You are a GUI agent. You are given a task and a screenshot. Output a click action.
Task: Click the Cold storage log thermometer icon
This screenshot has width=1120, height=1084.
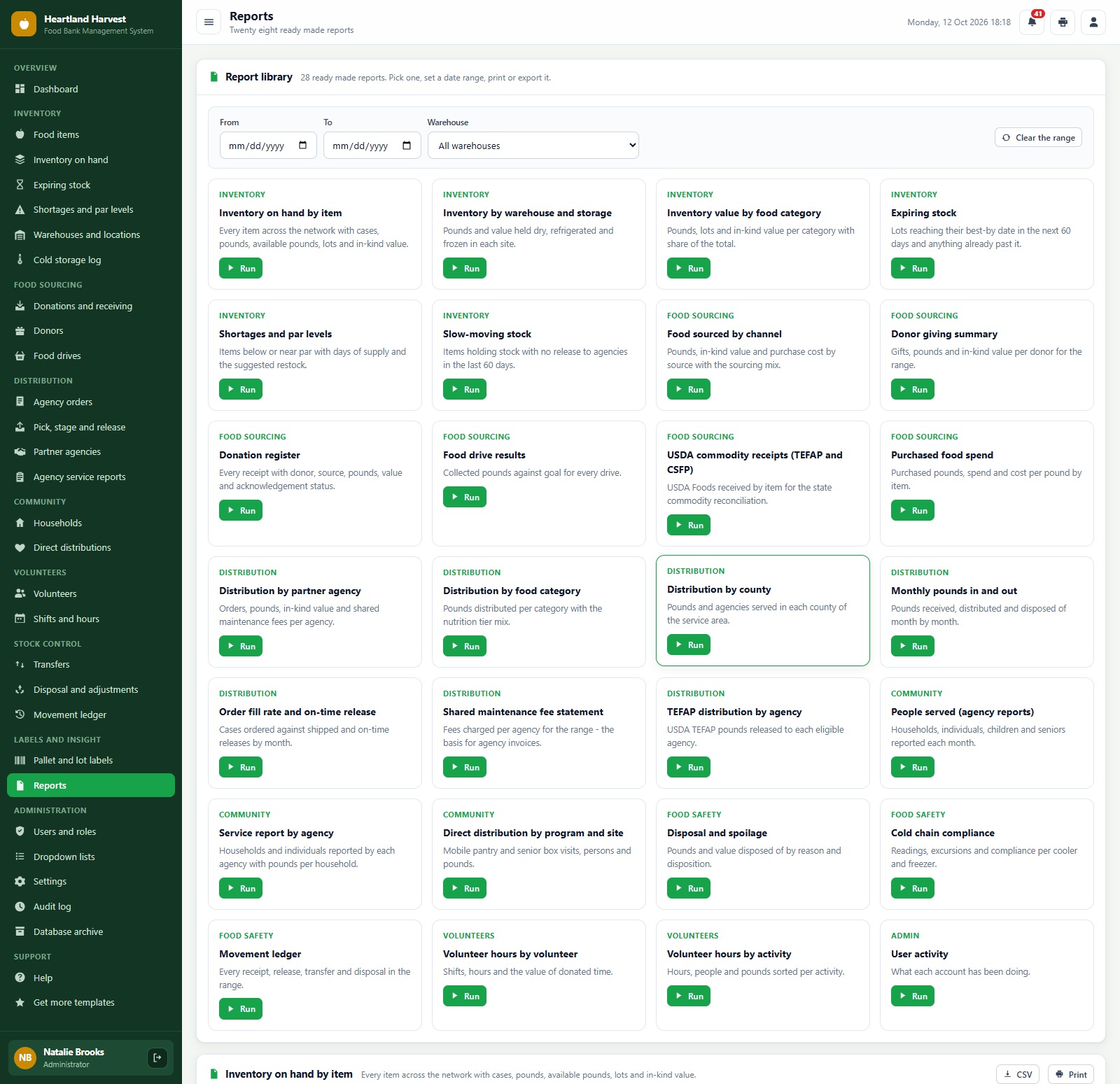point(20,260)
